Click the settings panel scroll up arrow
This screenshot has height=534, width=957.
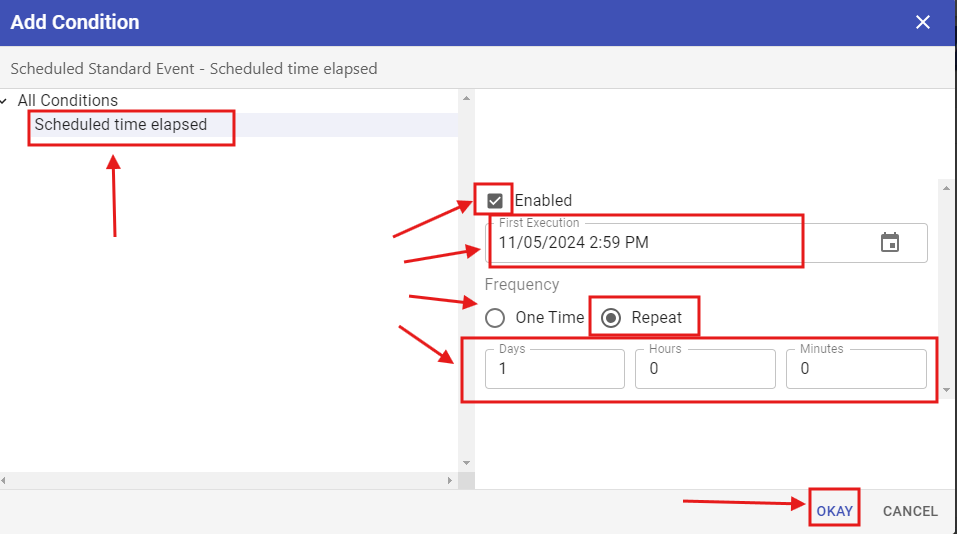coord(946,189)
